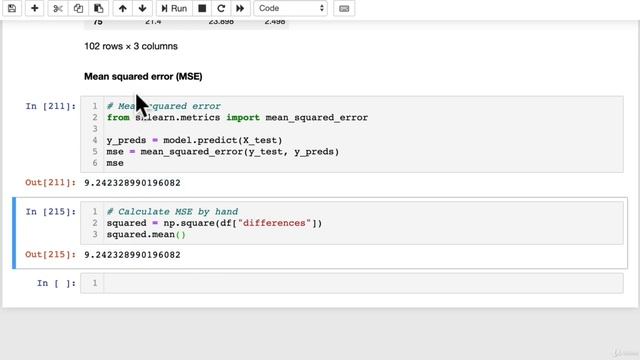Click the line with mean_squared_error(y_test, y_preds)
The height and width of the screenshot is (360, 640).
[x=223, y=152]
